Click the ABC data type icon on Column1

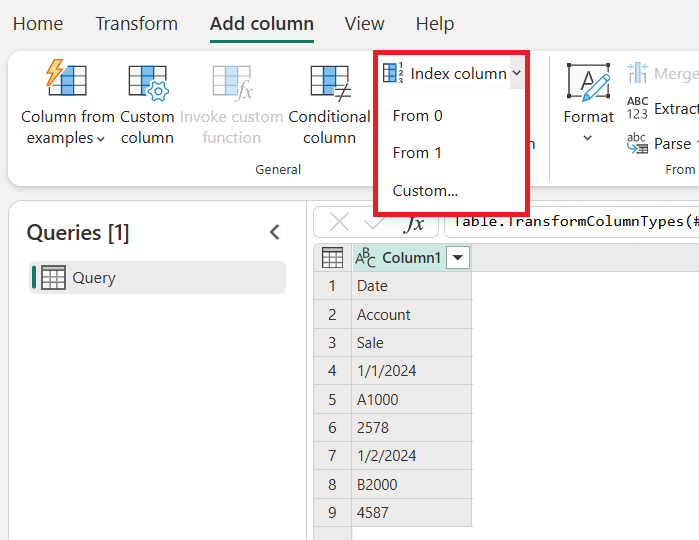pos(366,258)
